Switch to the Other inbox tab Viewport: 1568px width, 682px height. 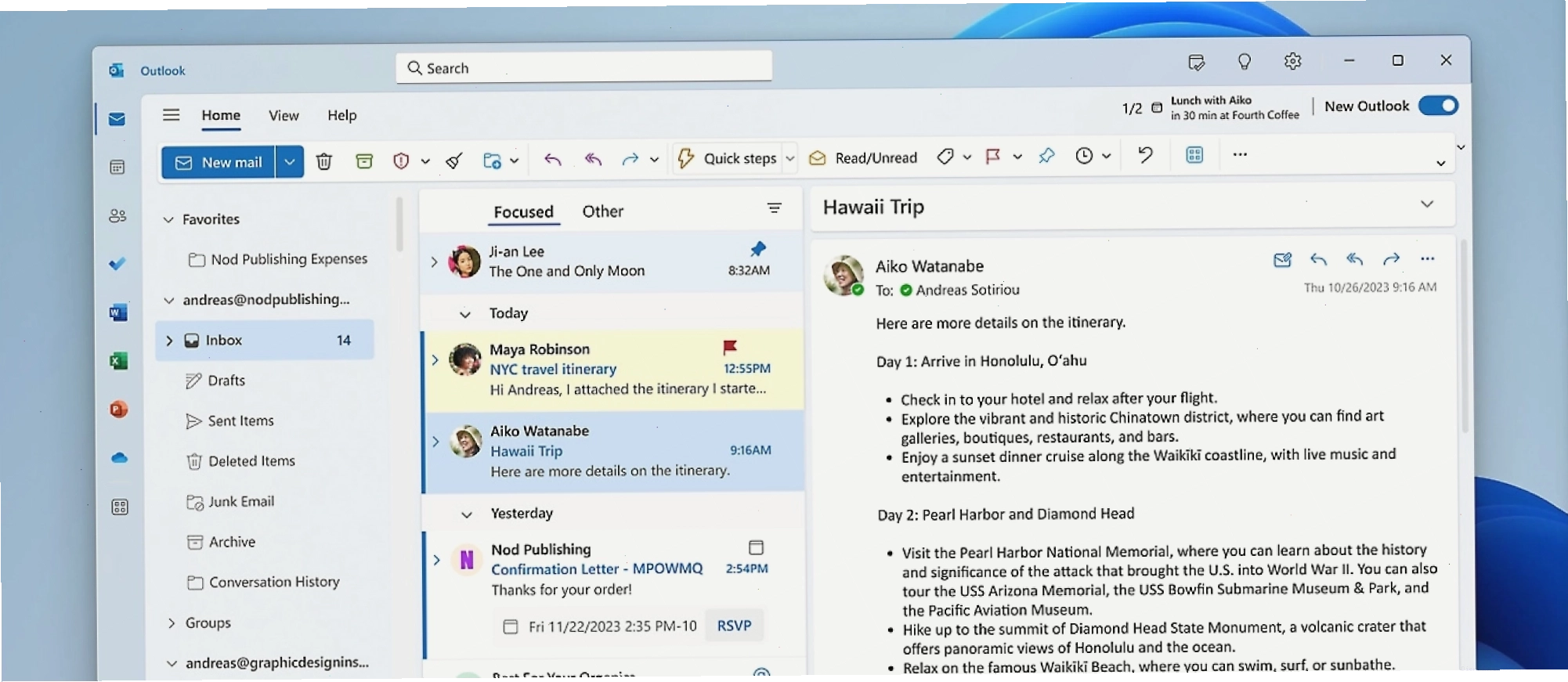[602, 211]
